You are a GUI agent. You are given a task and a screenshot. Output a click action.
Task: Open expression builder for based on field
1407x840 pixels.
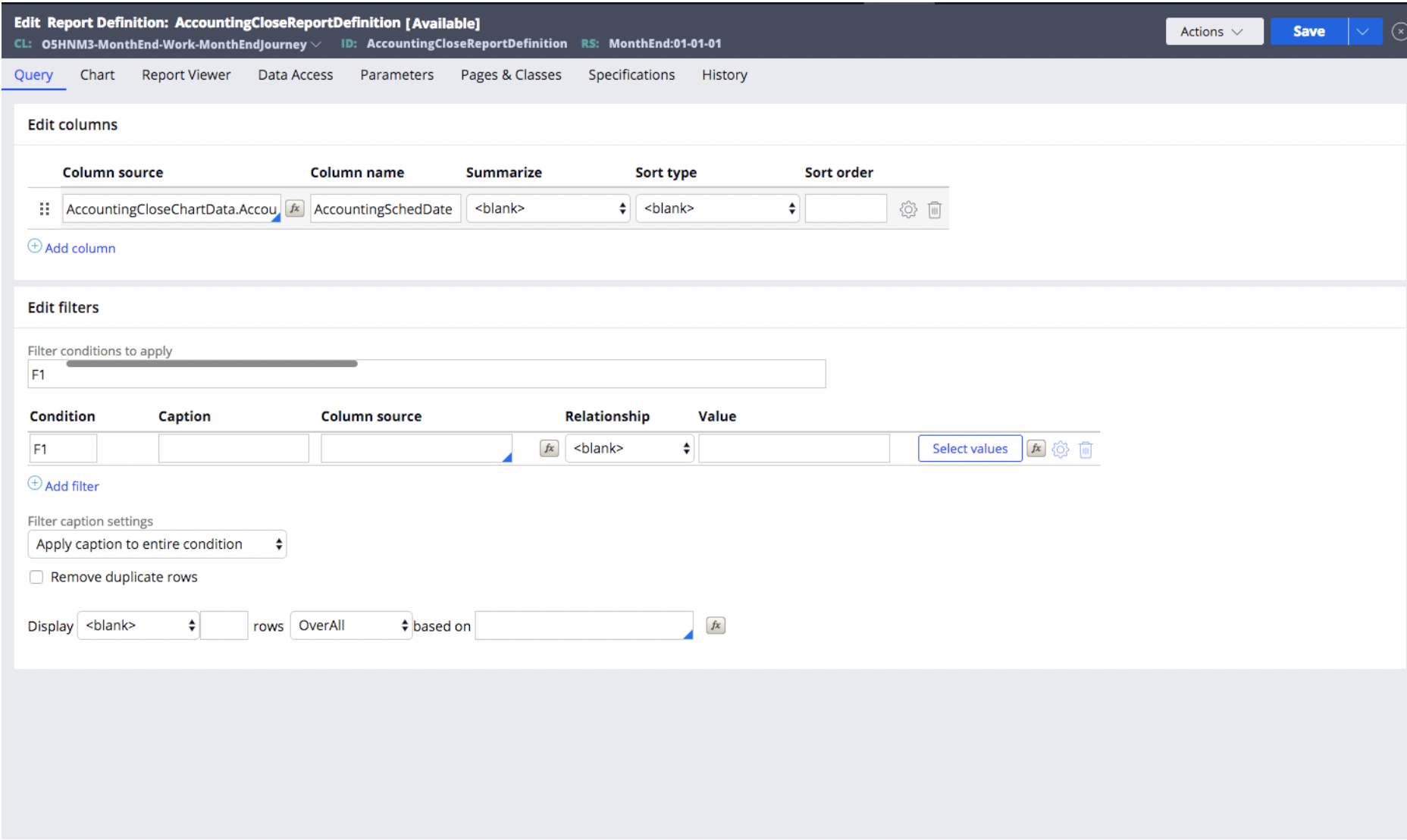coord(716,625)
